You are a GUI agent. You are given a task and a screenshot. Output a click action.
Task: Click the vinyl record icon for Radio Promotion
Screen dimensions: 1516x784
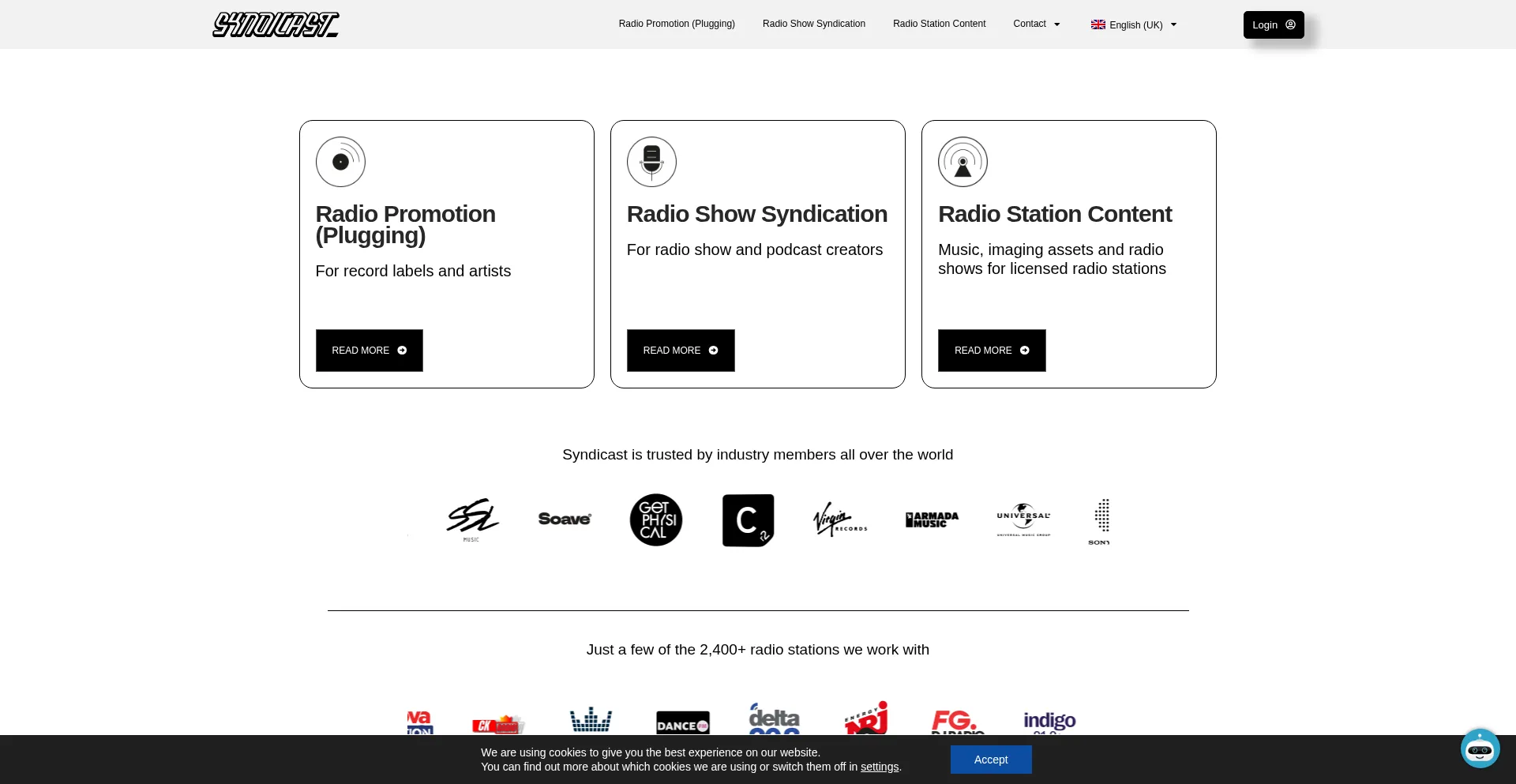coord(340,162)
